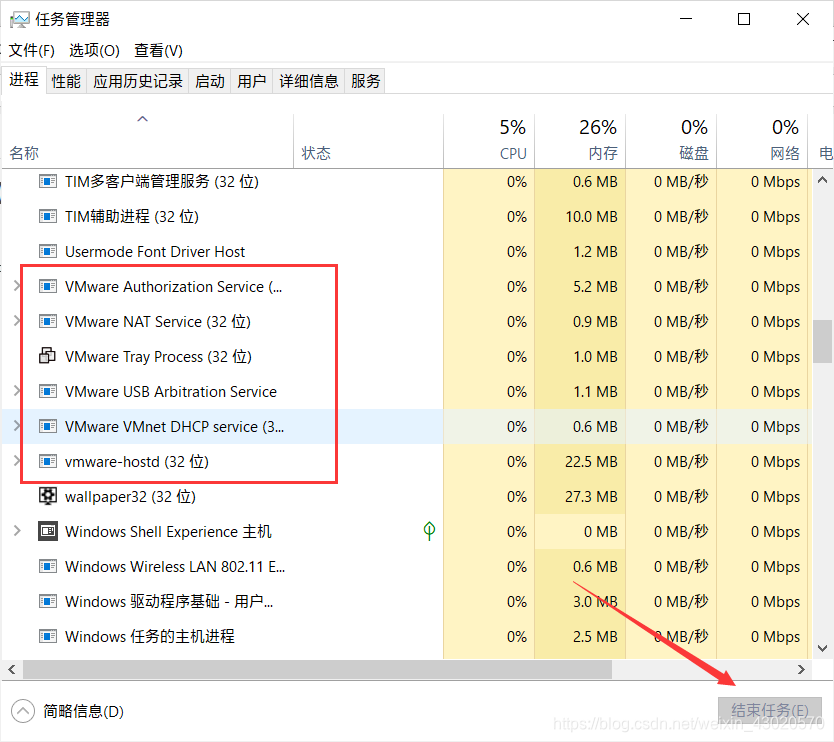This screenshot has height=742, width=834.
Task: Click the vertical scrollbar thumb
Action: pos(822,341)
